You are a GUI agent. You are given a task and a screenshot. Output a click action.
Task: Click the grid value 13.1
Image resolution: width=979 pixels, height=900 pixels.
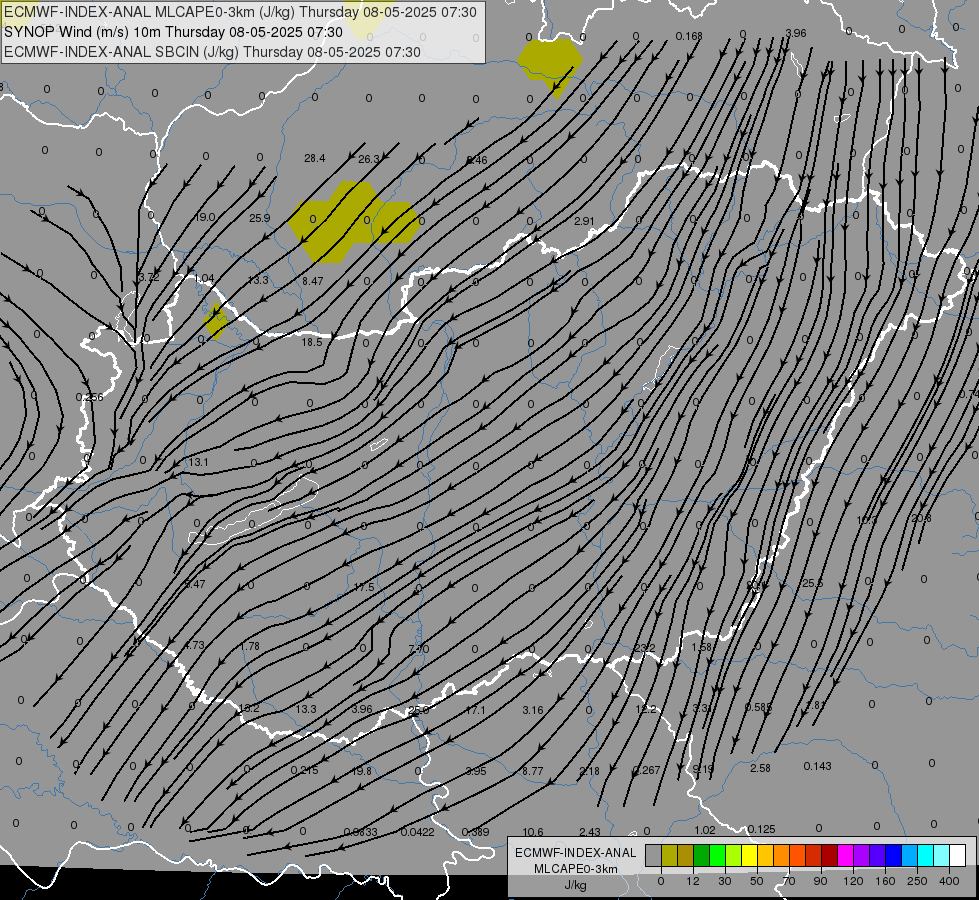point(199,462)
